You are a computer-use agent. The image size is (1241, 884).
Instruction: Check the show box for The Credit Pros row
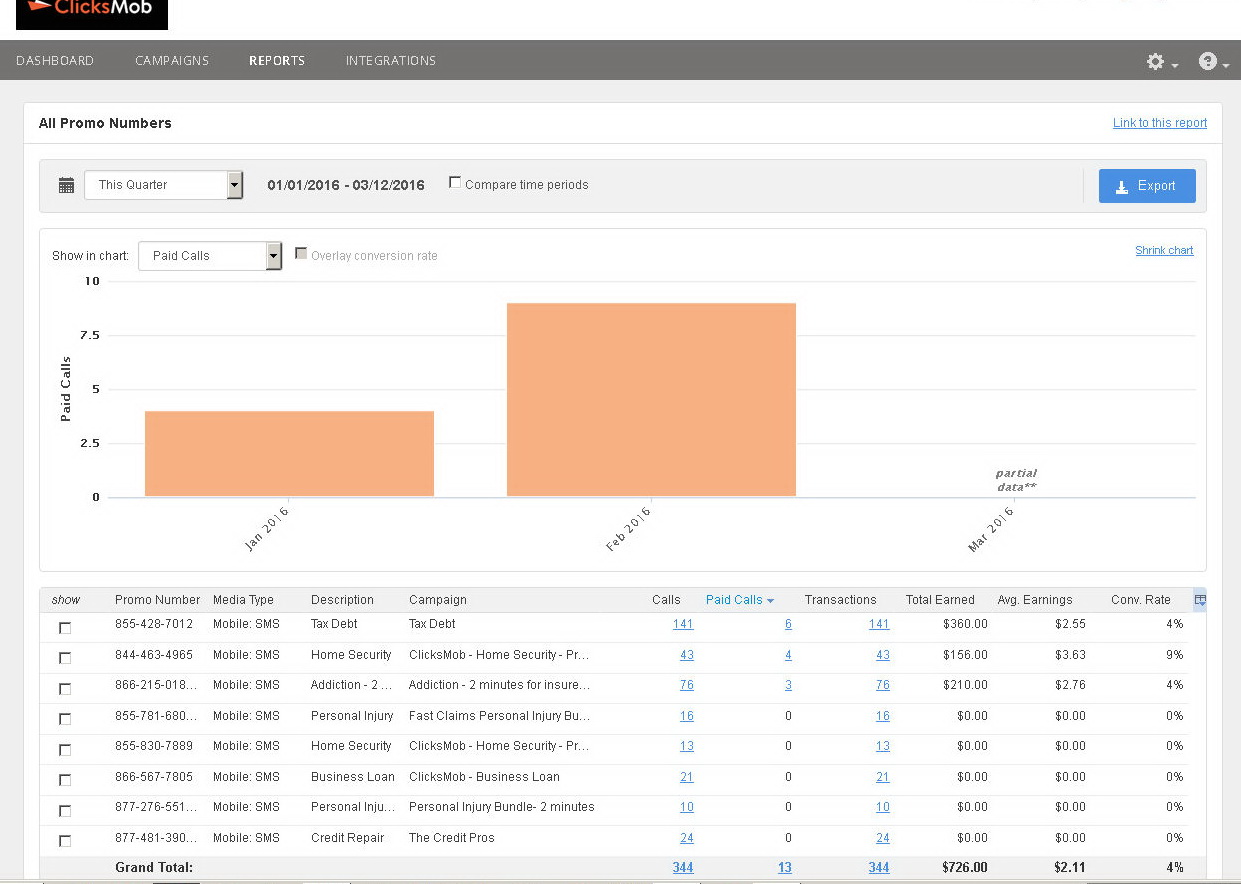pos(65,841)
